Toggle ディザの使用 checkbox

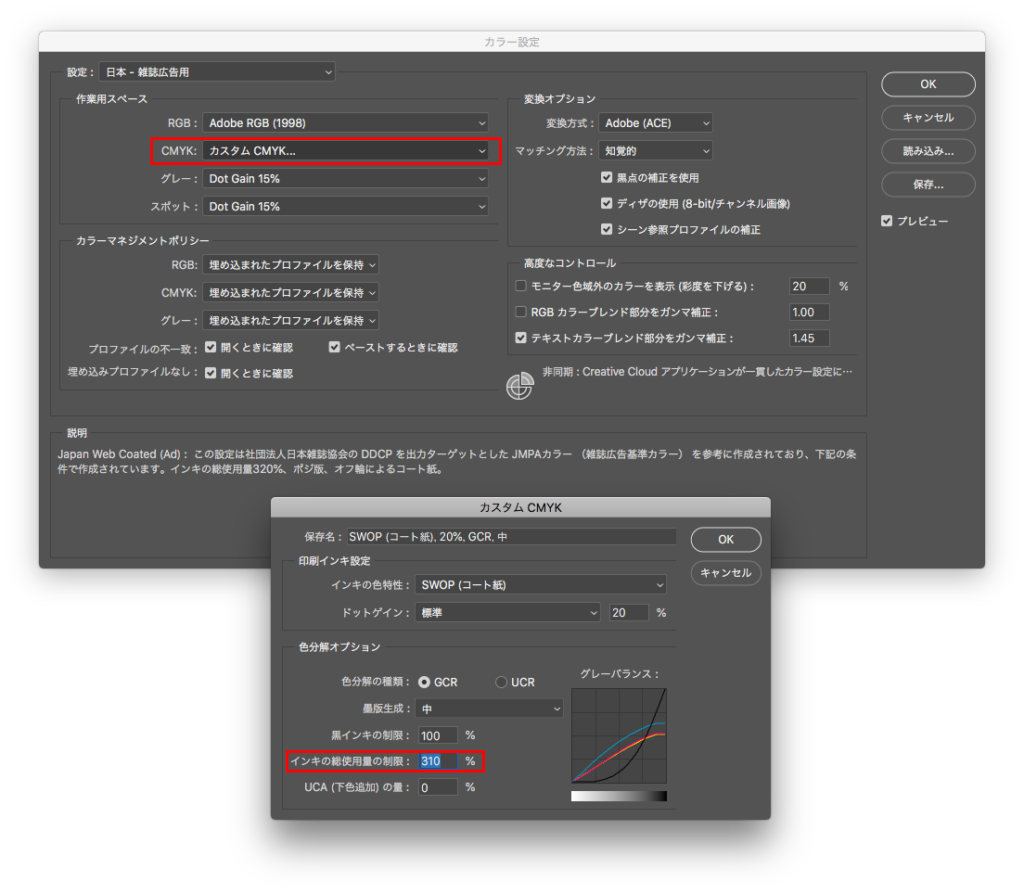[607, 203]
